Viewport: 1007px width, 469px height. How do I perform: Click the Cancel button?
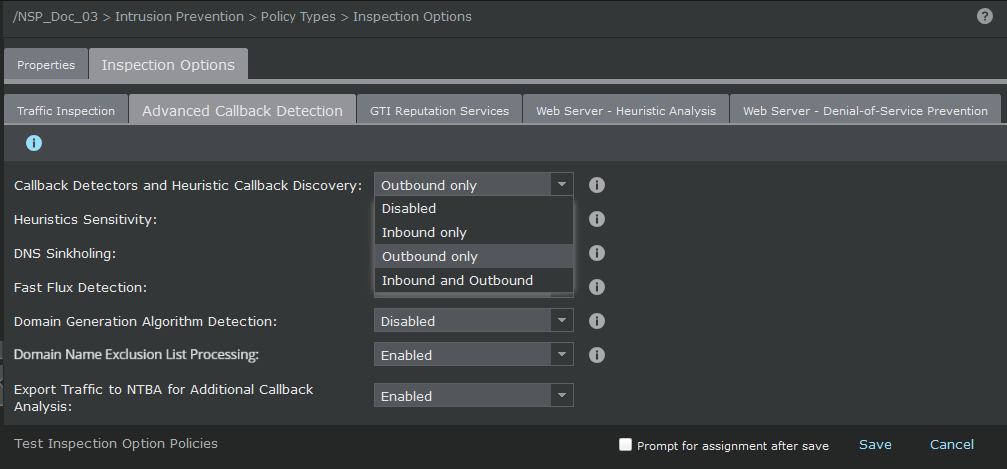point(952,445)
